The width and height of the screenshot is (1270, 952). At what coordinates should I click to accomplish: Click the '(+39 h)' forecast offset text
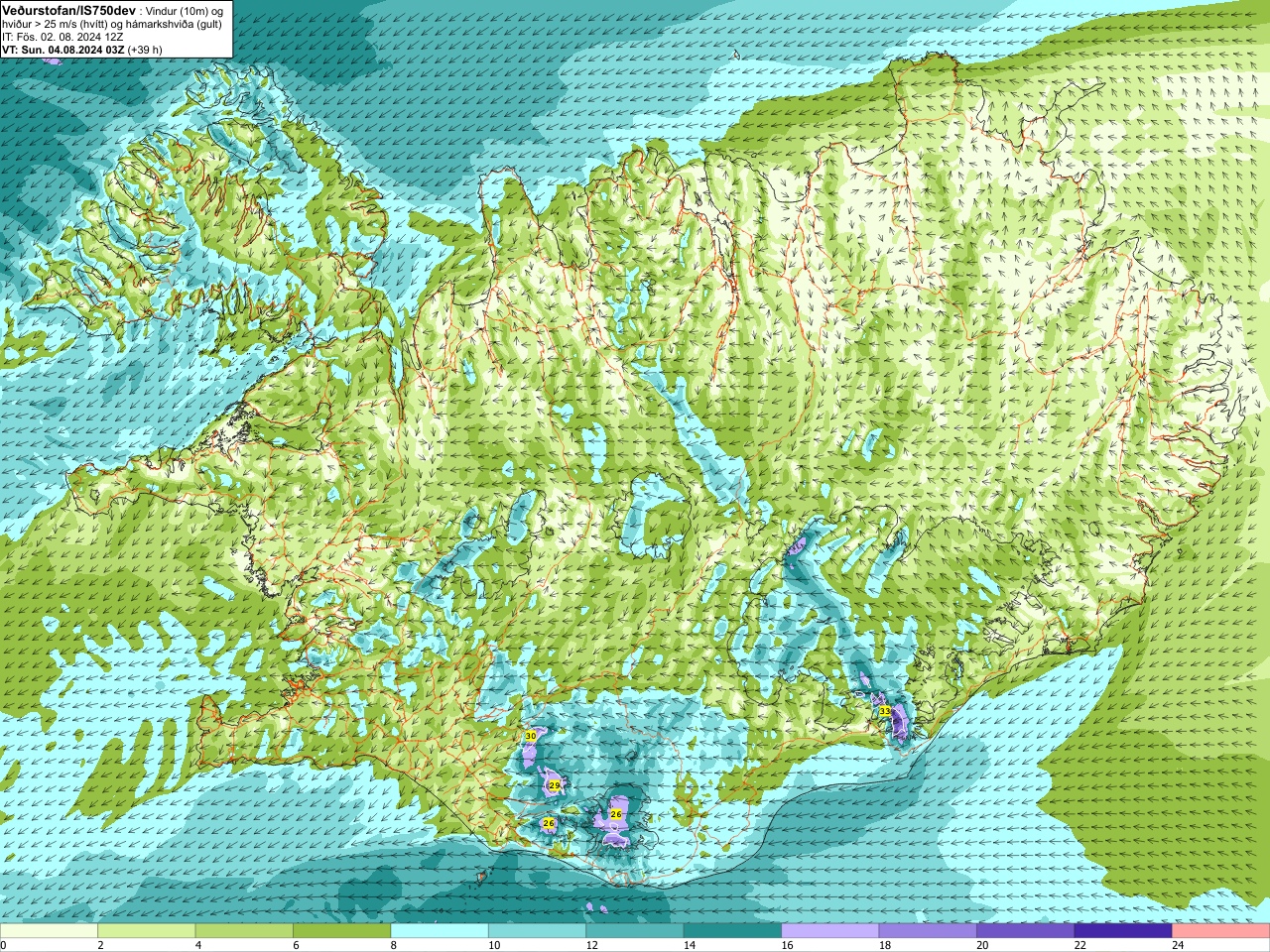(145, 49)
